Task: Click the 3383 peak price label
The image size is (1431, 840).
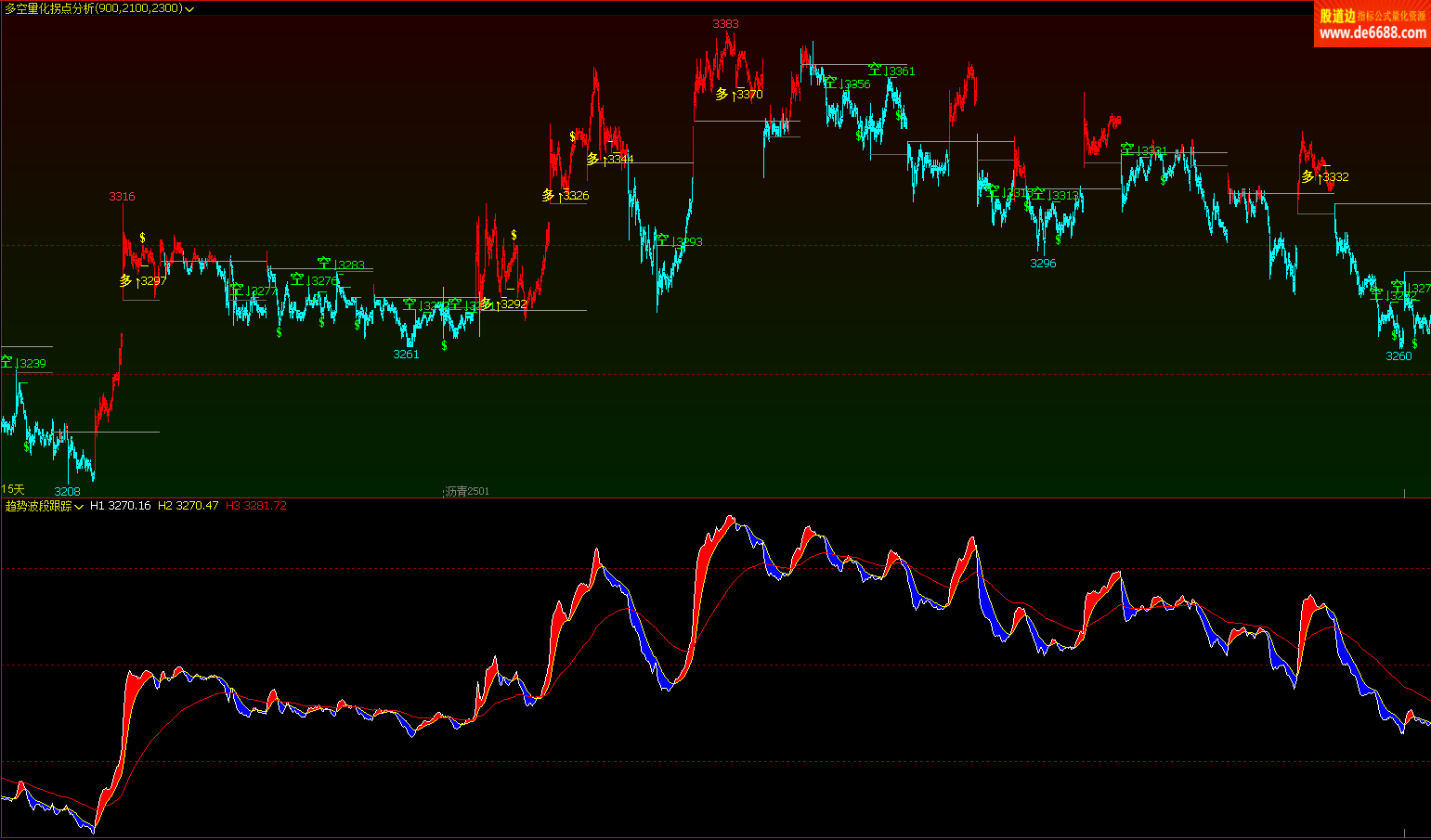Action: click(x=725, y=23)
